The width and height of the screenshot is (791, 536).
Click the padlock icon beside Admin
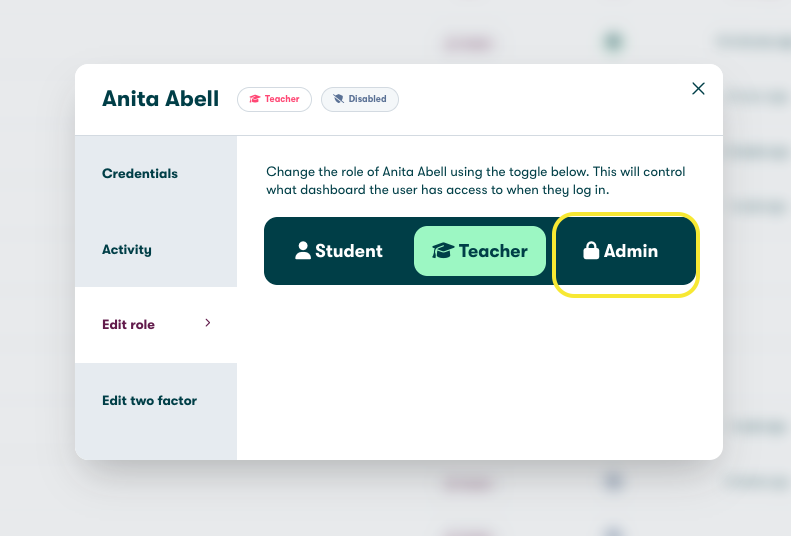[591, 251]
